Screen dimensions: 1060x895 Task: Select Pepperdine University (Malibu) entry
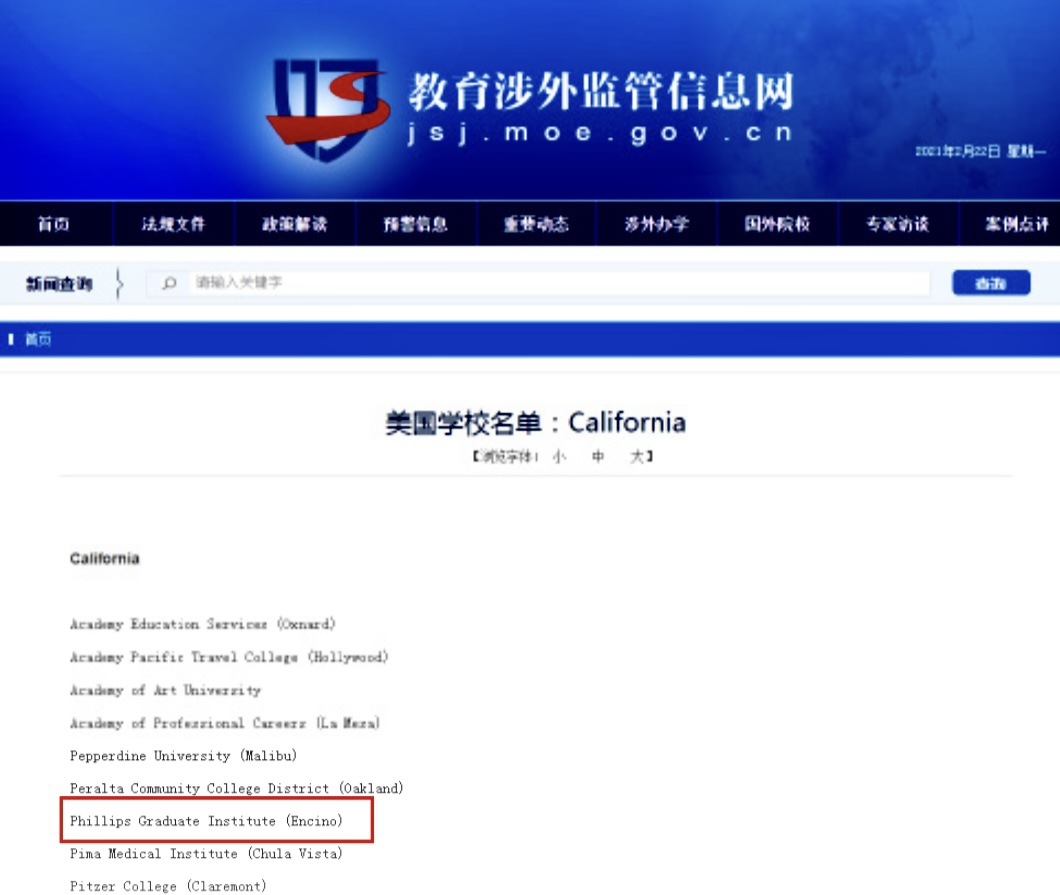coord(183,756)
